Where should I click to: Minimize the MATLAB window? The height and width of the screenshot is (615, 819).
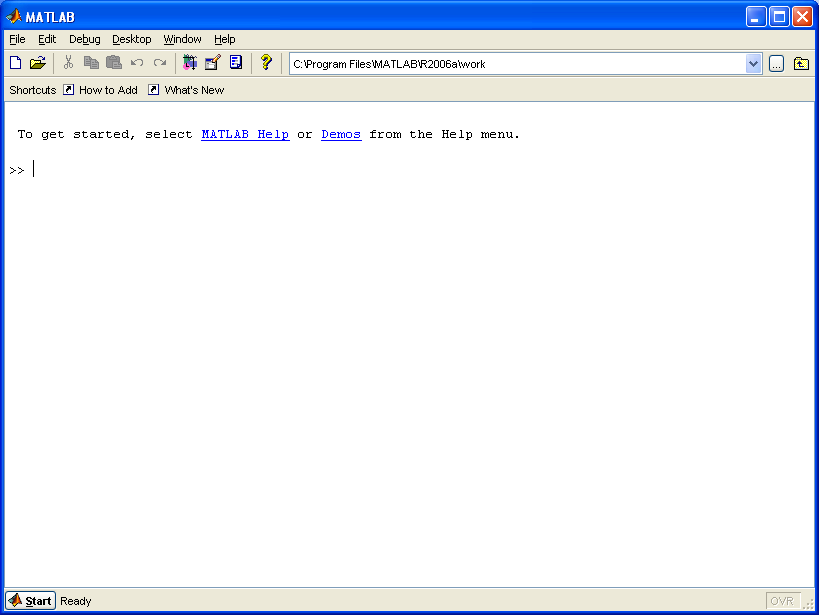pos(755,17)
